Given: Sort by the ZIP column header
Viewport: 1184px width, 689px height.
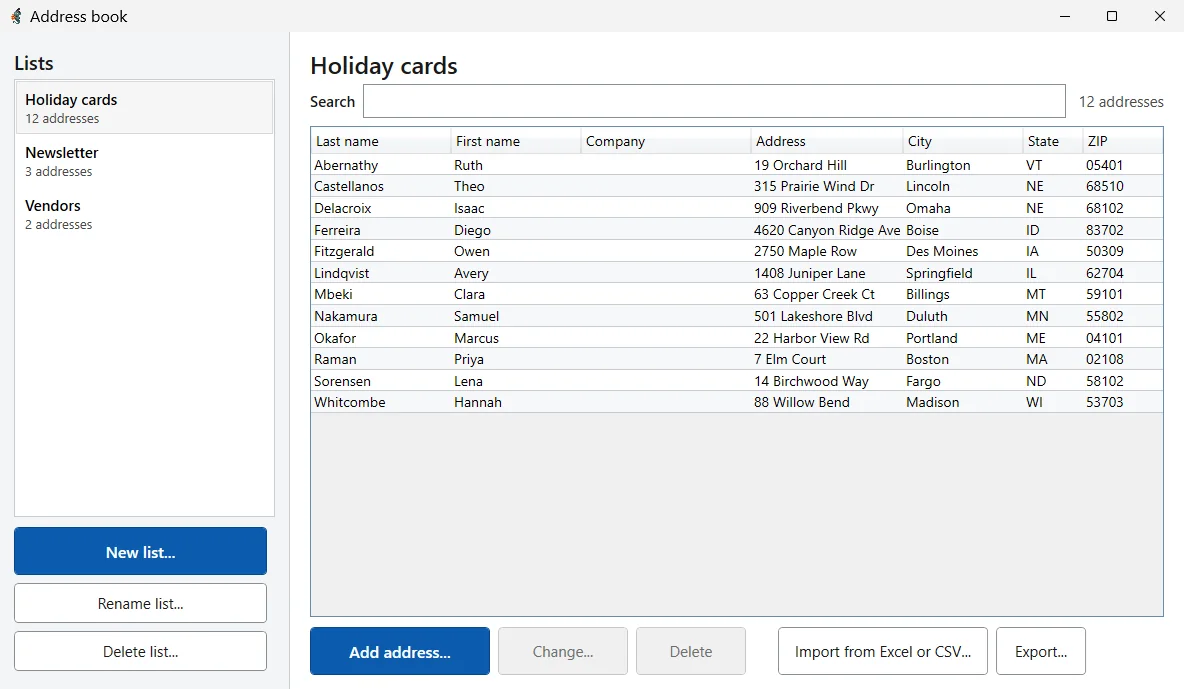Looking at the screenshot, I should pos(1122,141).
